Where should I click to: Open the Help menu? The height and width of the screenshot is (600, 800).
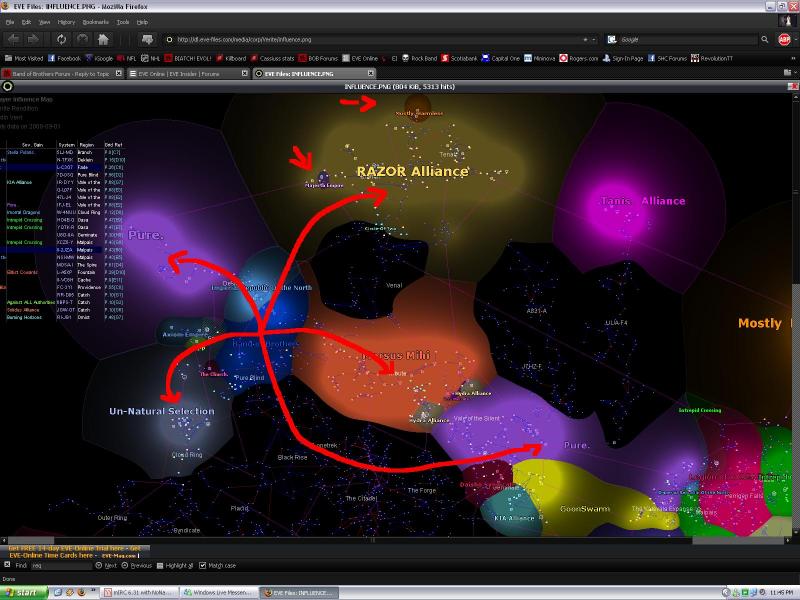[142, 22]
